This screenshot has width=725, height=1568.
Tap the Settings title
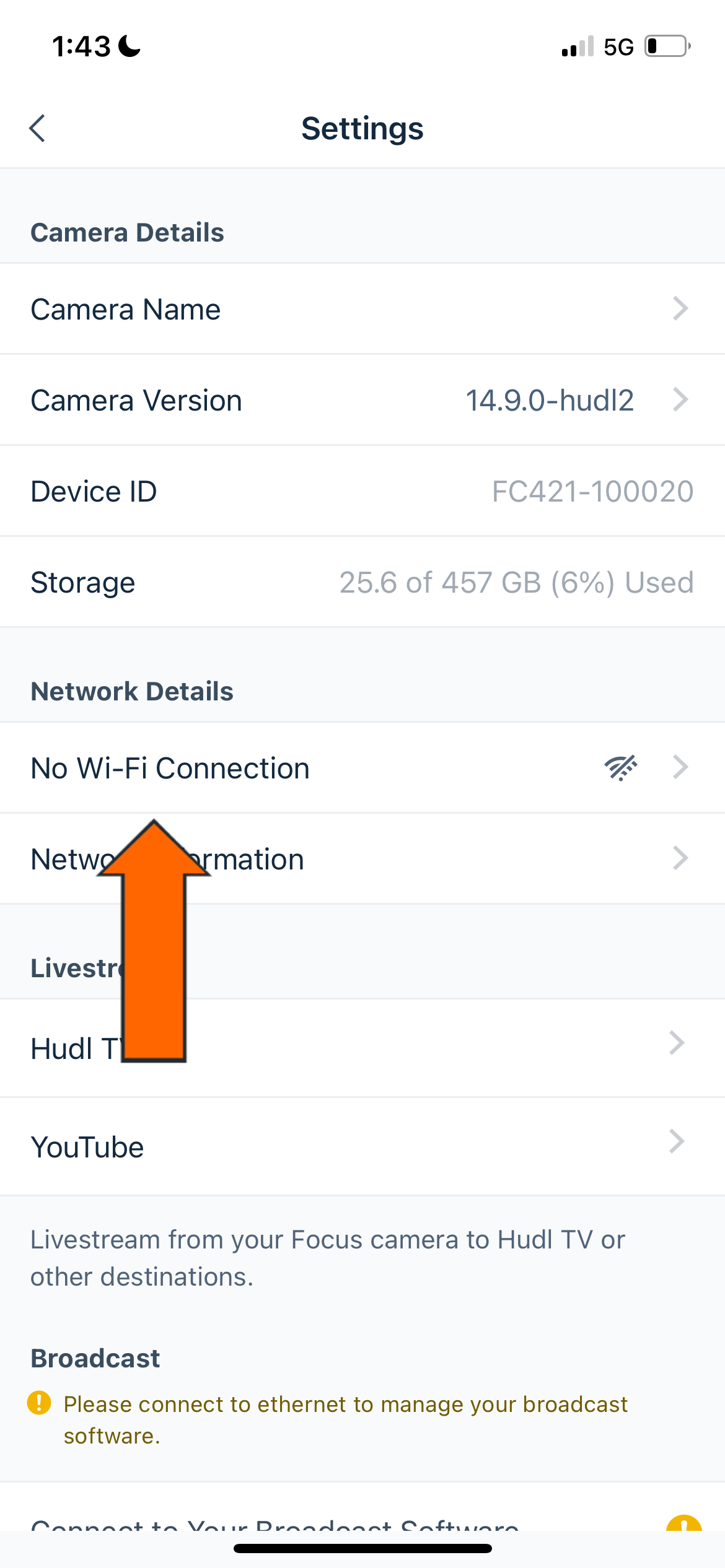(362, 129)
